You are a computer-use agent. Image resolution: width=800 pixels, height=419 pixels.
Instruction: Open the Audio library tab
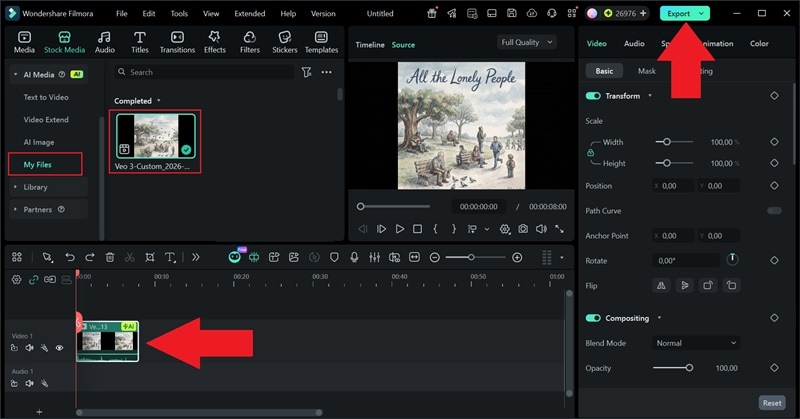[x=105, y=42]
